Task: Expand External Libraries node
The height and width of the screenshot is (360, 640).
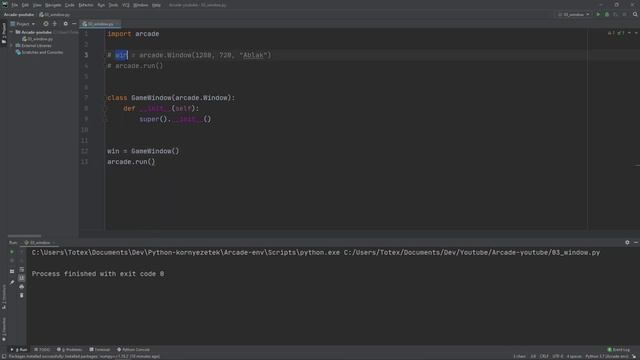Action: click(11, 46)
